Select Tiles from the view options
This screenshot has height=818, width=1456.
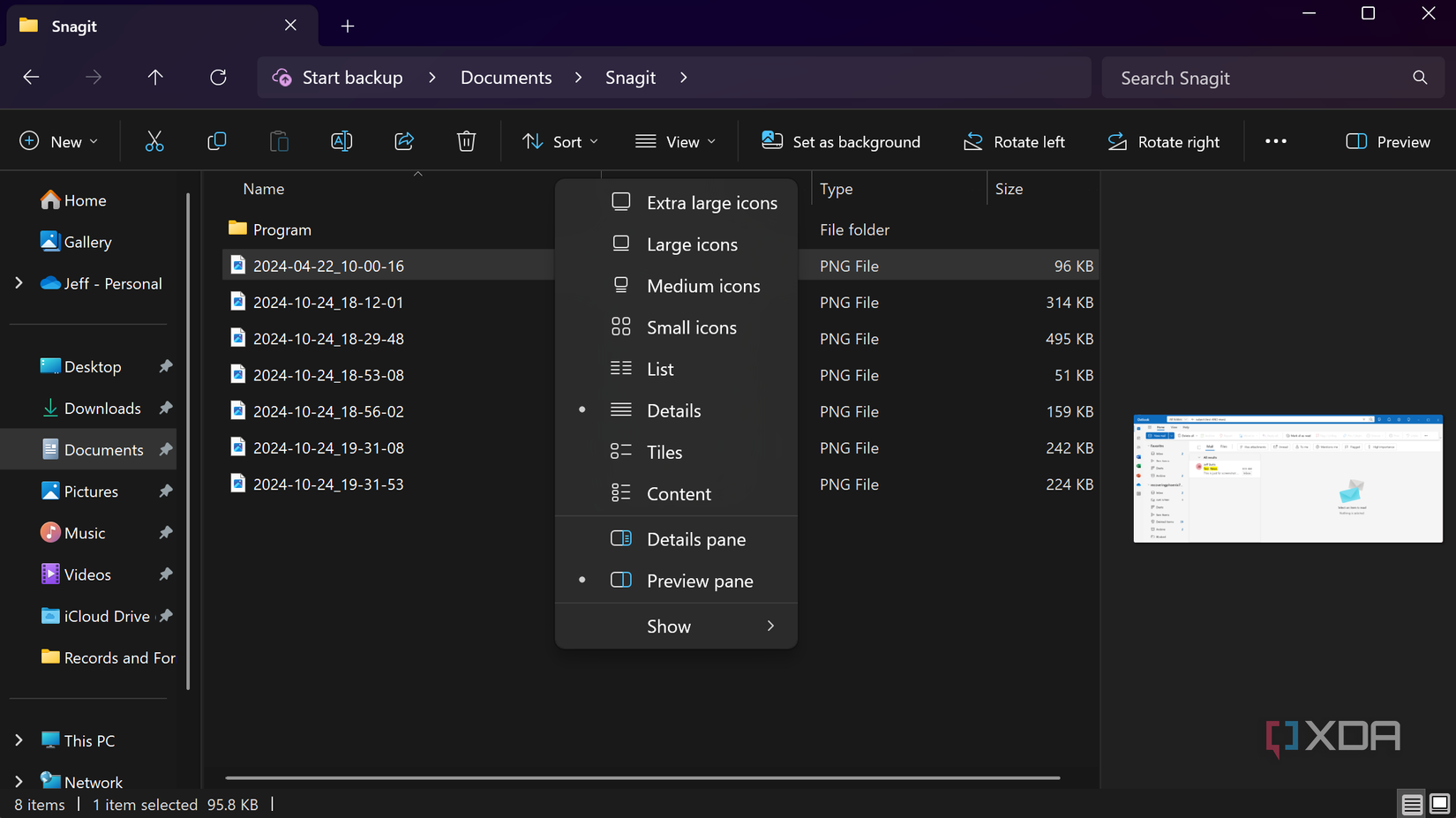click(664, 452)
